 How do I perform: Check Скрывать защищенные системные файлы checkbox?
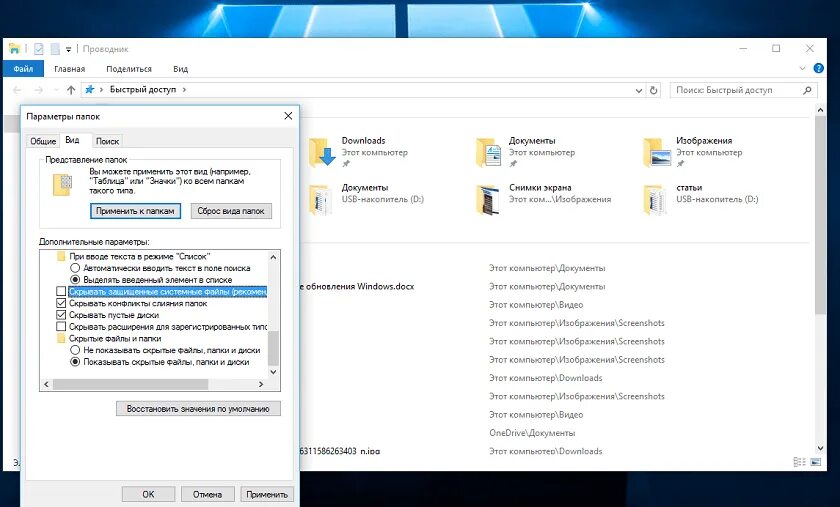(61, 292)
